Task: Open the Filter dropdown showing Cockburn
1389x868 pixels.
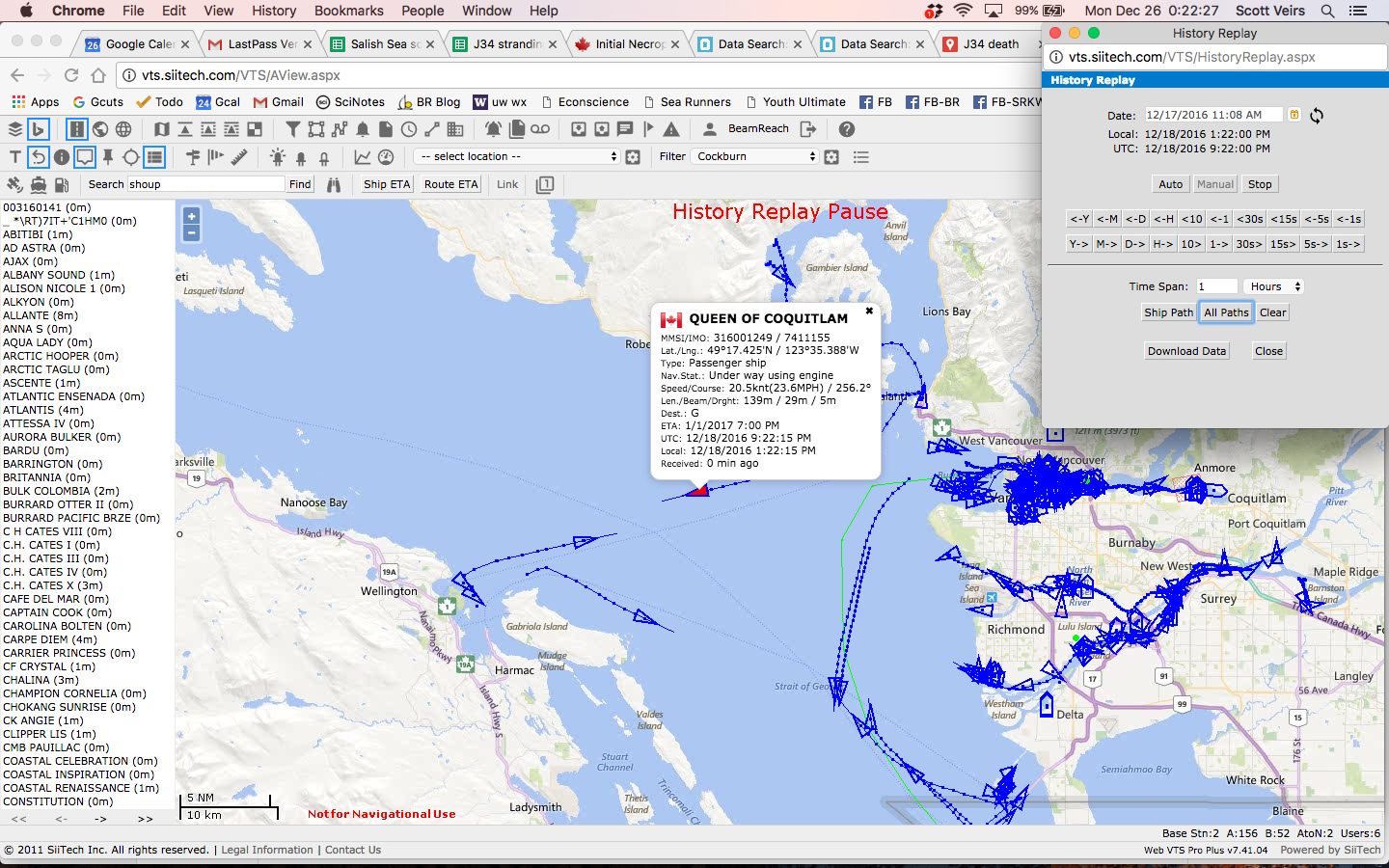Action: 755,156
